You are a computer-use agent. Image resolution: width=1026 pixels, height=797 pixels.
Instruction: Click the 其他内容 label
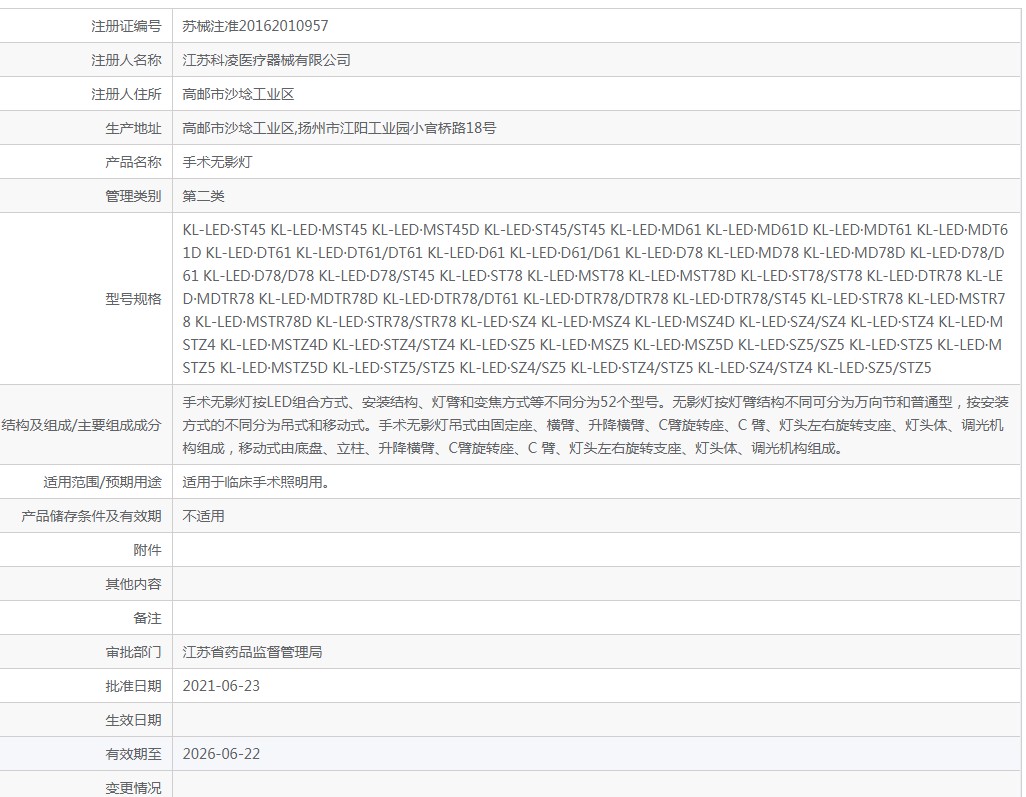point(133,584)
